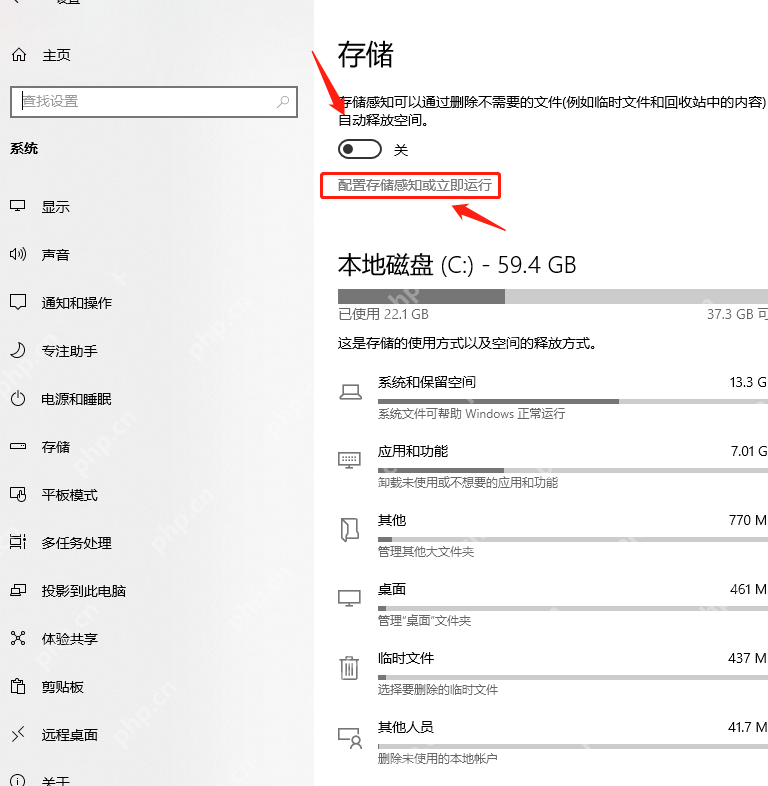Click the 卸载未使用或不想要的应用和功能 description
Screen dimensions: 768x786
tap(468, 483)
